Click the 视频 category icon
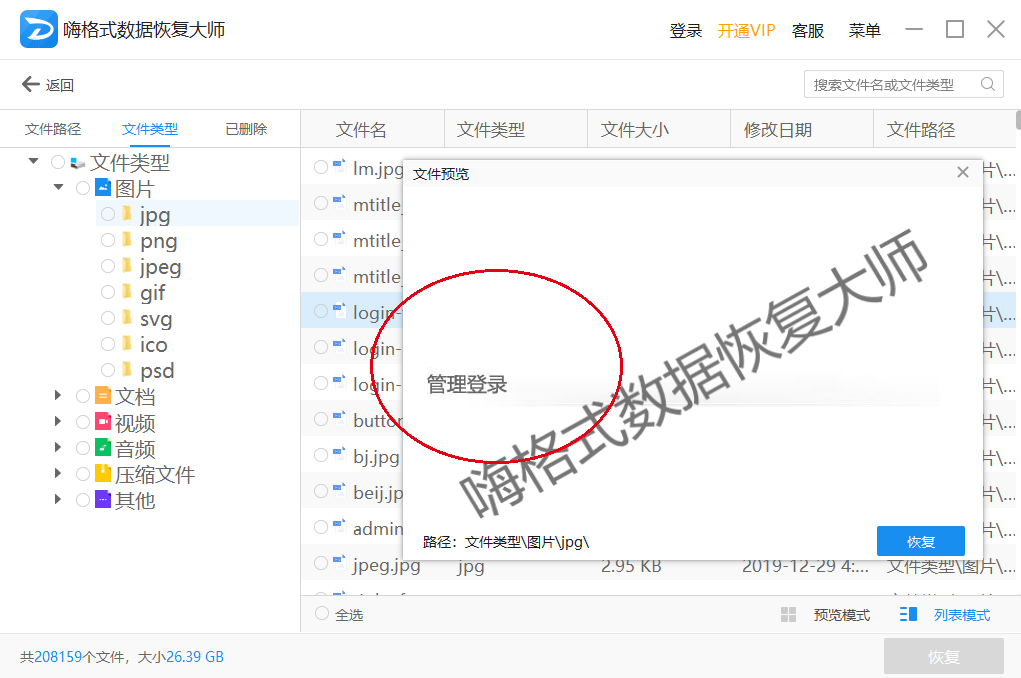The image size is (1021, 678). [x=103, y=421]
